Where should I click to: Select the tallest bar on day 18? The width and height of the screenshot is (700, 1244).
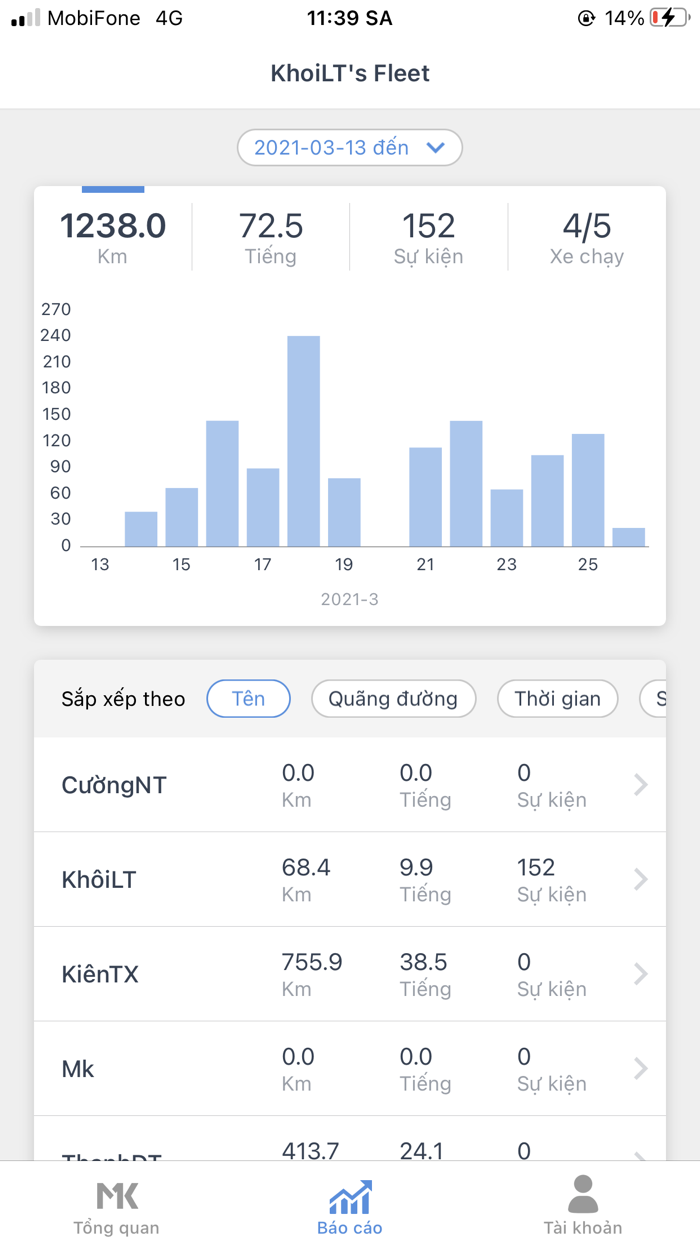[304, 441]
